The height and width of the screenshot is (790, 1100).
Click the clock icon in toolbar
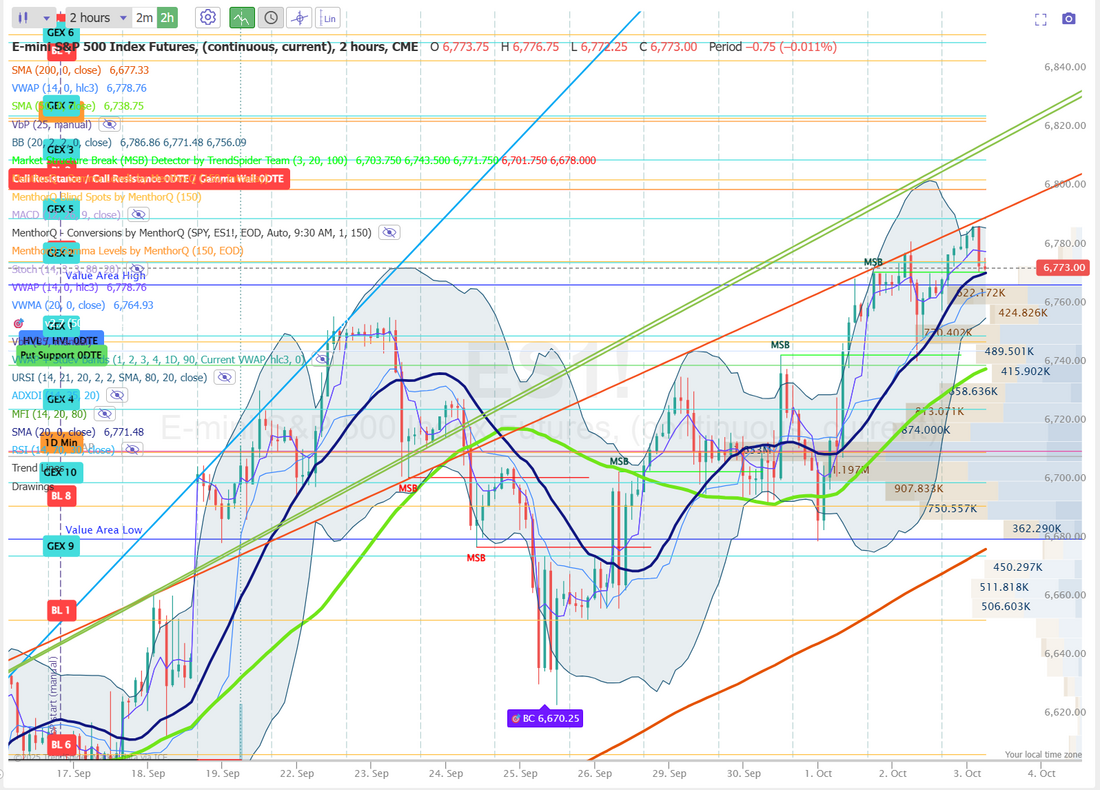click(x=270, y=18)
